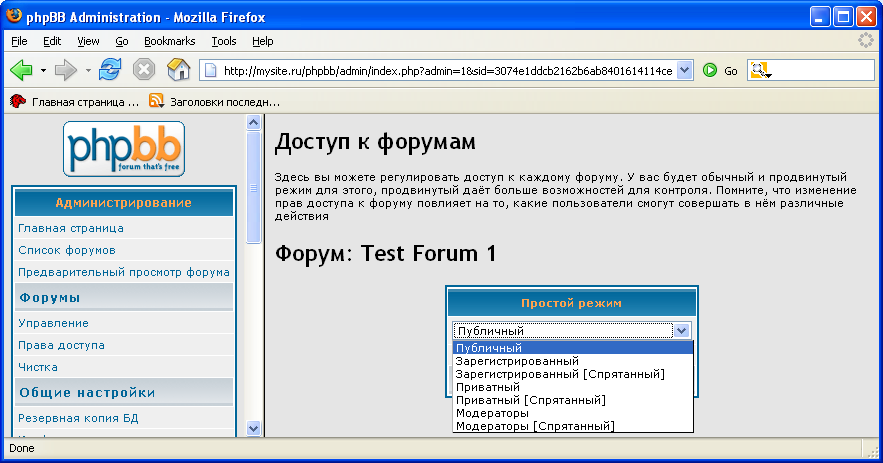Choose the Модераторы option

[573, 413]
